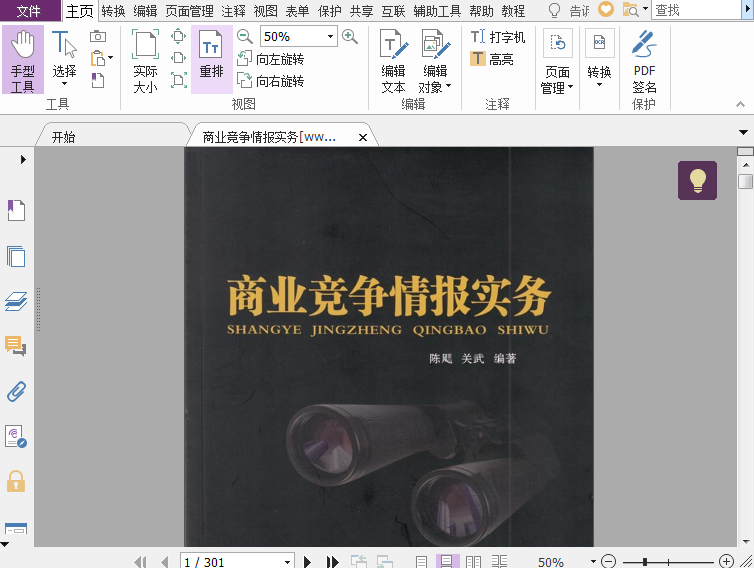Open the Edit Object (编辑对象) dropdown
The height and width of the screenshot is (568, 754).
coord(435,61)
